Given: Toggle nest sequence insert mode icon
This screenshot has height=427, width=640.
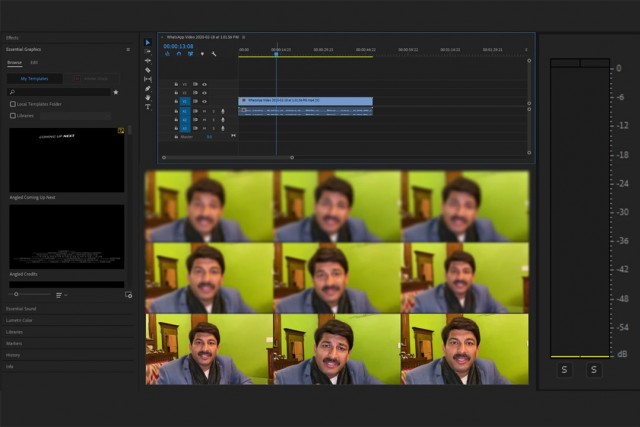Looking at the screenshot, I should coord(167,54).
